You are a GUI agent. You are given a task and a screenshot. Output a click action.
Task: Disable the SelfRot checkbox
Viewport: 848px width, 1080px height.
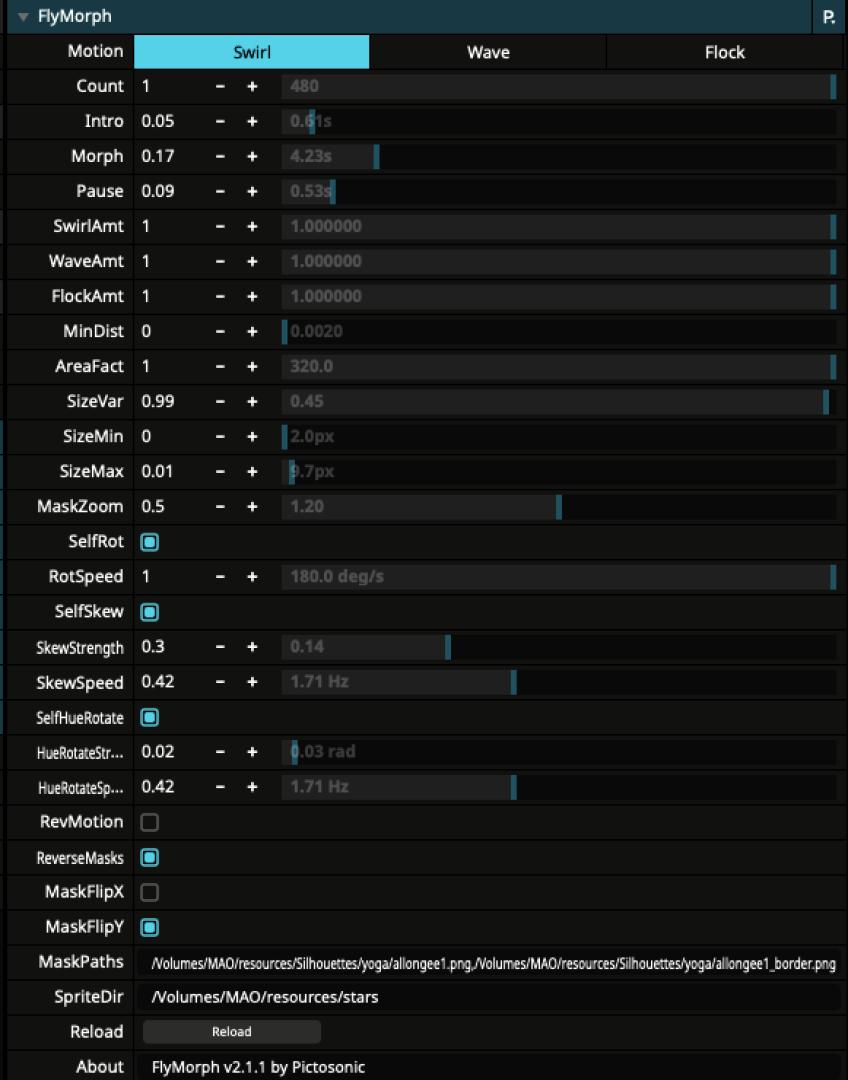(150, 542)
